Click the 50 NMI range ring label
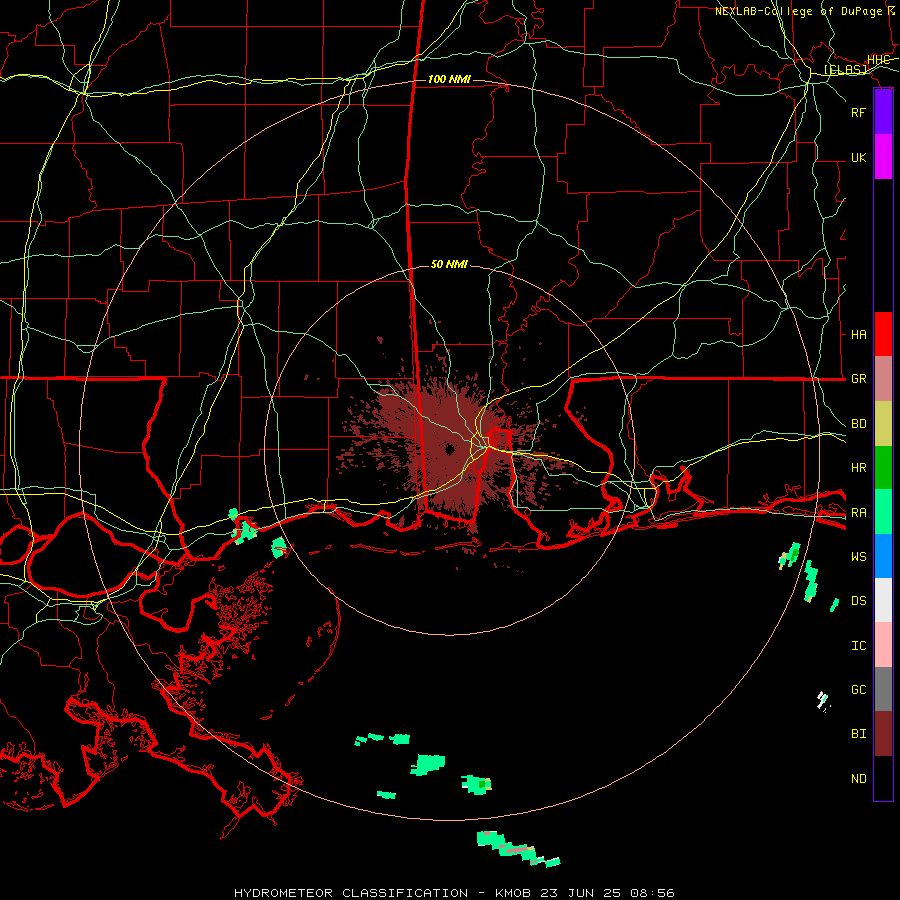This screenshot has height=900, width=900. (449, 264)
